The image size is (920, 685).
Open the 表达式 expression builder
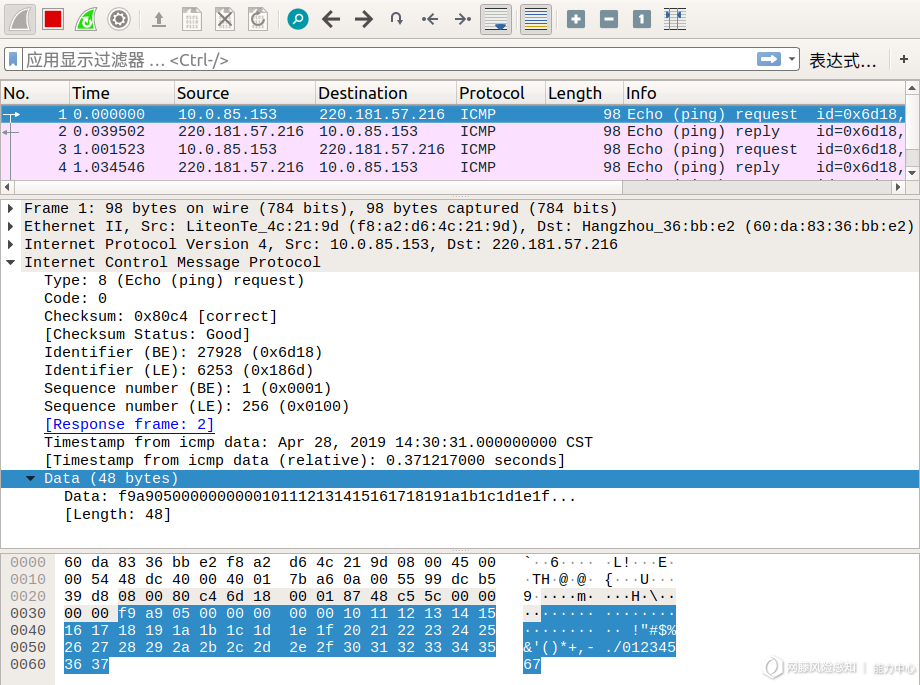(x=843, y=60)
